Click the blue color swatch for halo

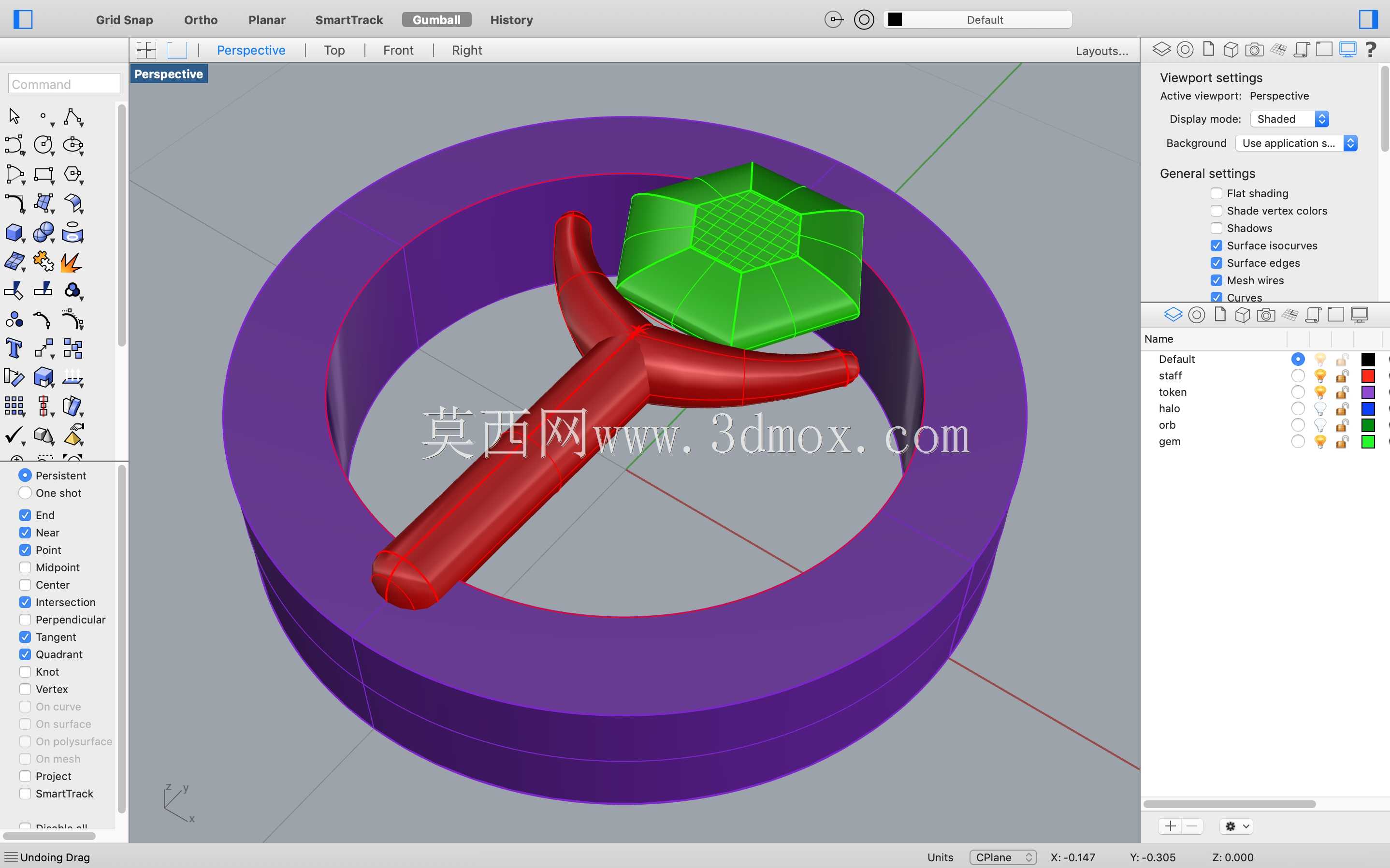tap(1368, 409)
